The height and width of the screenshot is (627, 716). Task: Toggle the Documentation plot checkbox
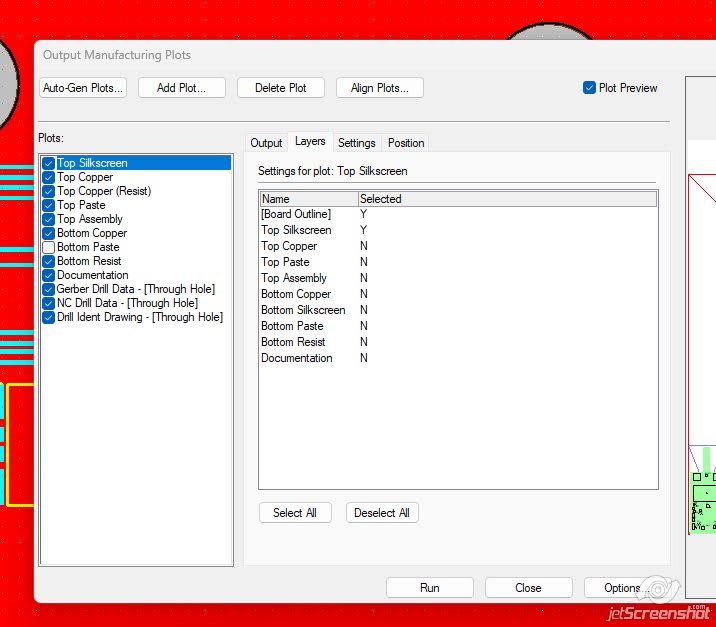click(x=48, y=275)
